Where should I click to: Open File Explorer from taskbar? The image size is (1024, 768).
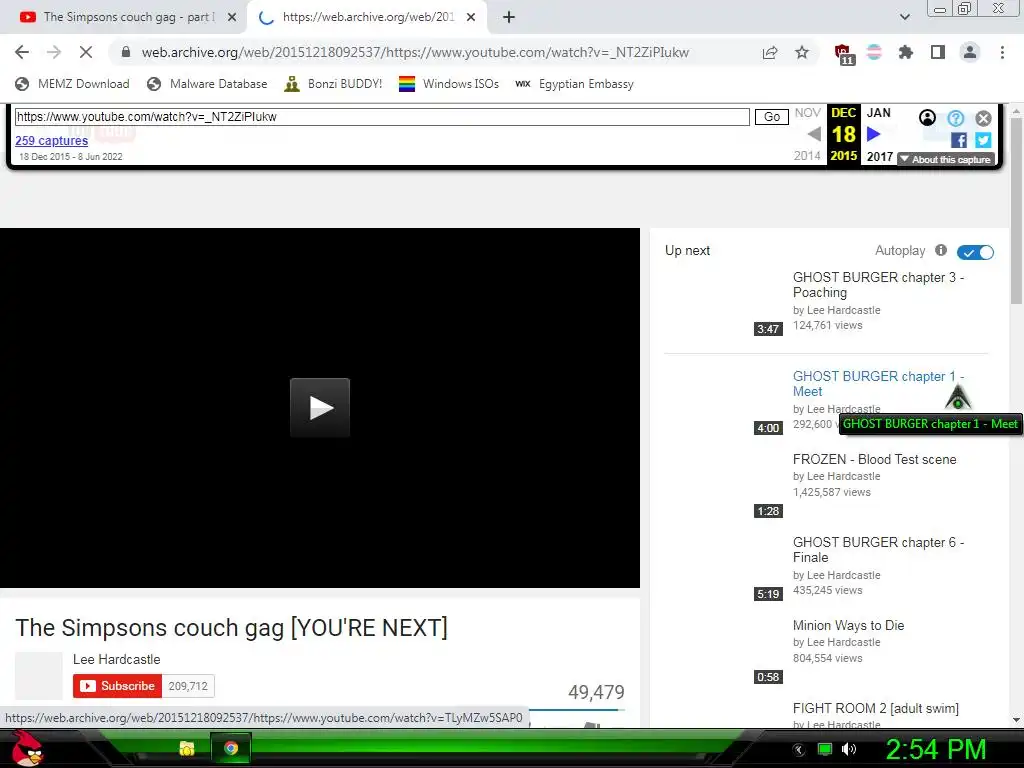pos(187,748)
